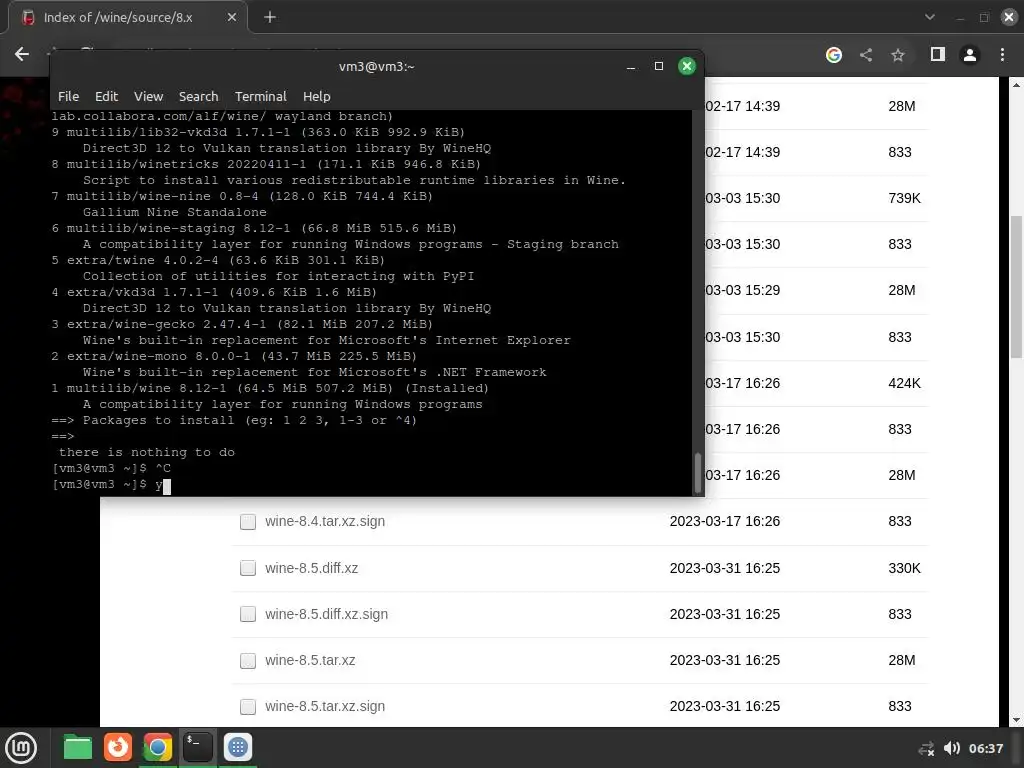The height and width of the screenshot is (768, 1024).
Task: Click the share page icon
Action: click(866, 55)
